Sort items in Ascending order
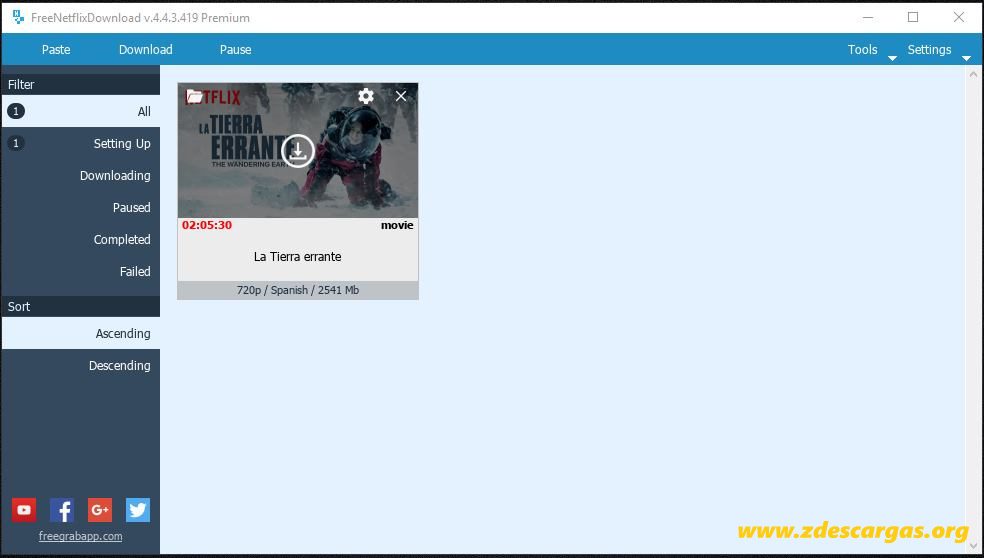Image resolution: width=984 pixels, height=558 pixels. click(x=80, y=333)
